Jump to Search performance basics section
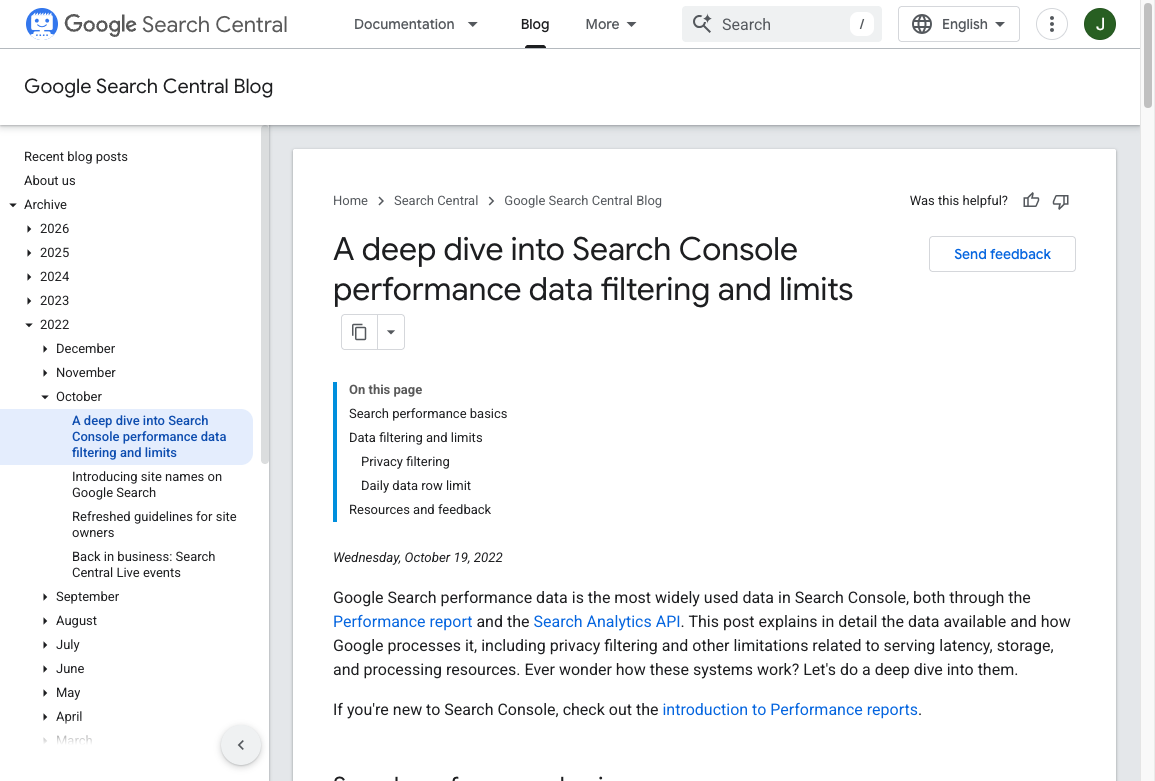Viewport: 1155px width, 781px height. 428,413
